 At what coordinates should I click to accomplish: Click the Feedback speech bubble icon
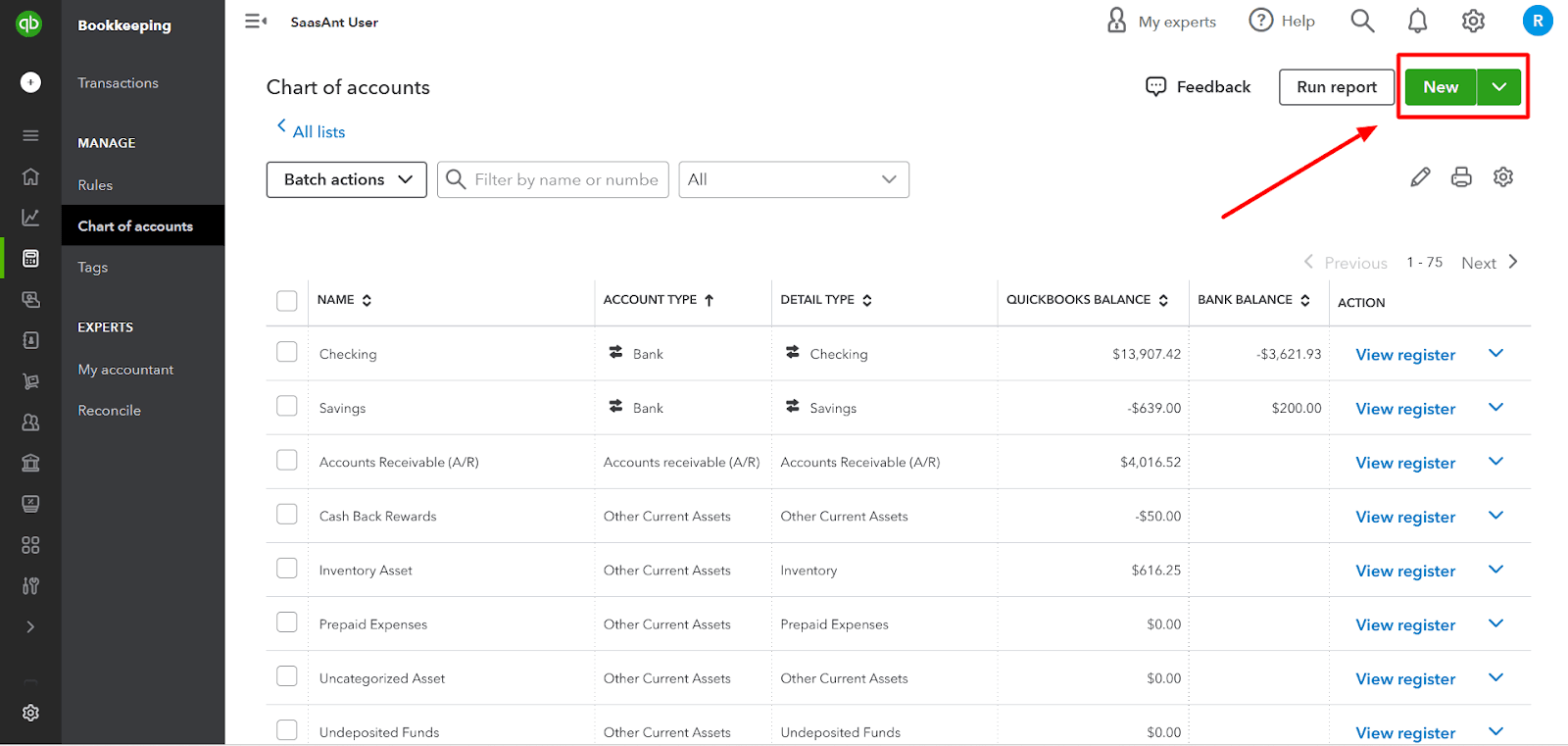pyautogui.click(x=1156, y=87)
